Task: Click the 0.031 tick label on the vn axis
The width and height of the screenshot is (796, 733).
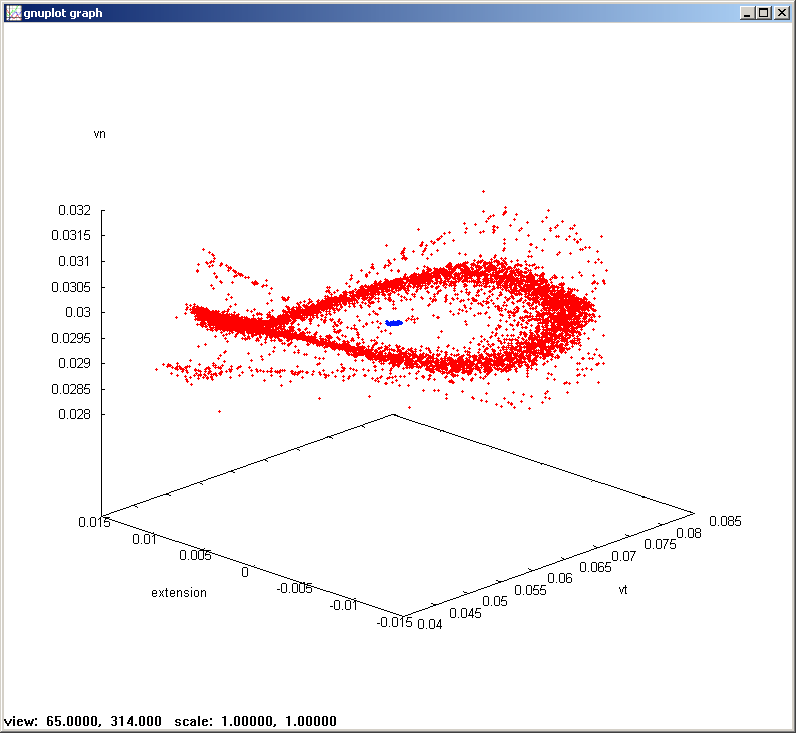Action: (x=74, y=261)
